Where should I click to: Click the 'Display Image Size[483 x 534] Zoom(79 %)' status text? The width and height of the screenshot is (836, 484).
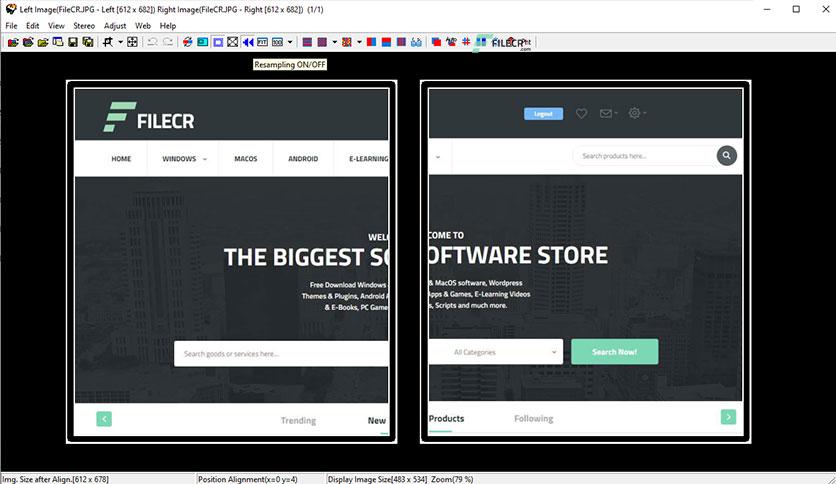[x=400, y=479]
